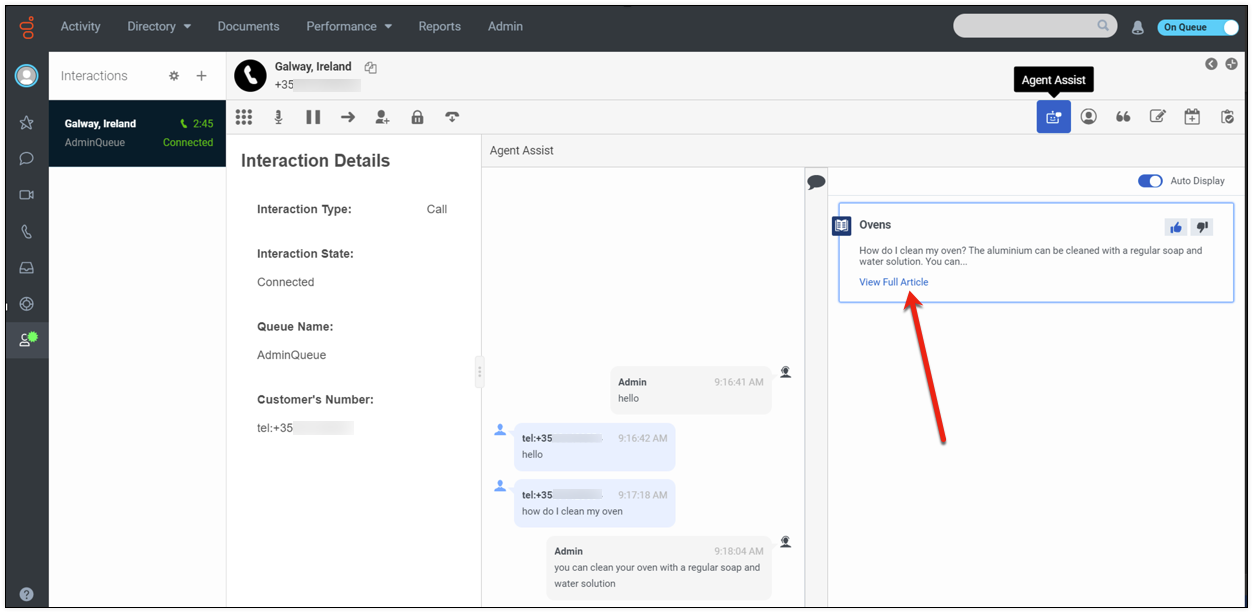Screen dimensions: 1253x613
Task: Disable the Auto Display toggle
Action: pos(1150,181)
